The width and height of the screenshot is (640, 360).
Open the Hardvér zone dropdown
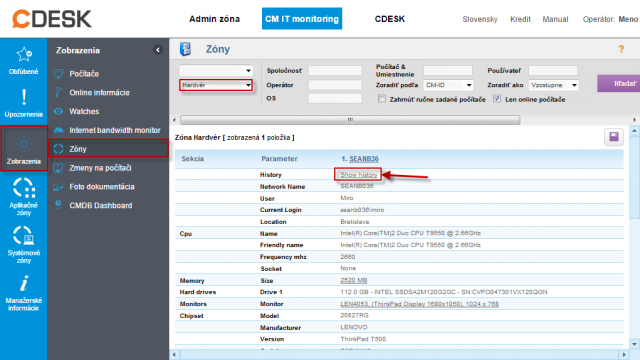pos(216,85)
